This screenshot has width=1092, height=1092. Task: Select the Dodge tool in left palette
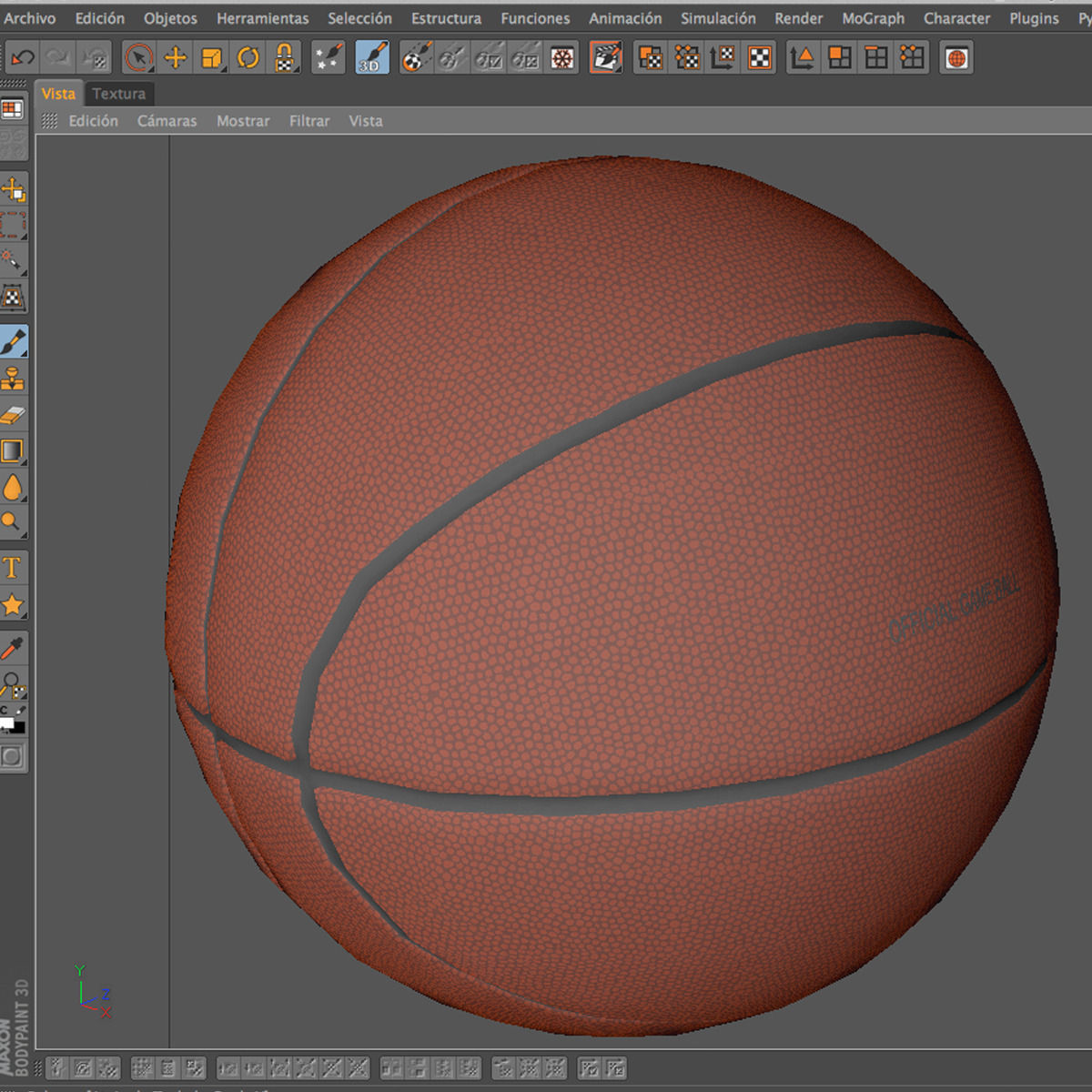tap(13, 523)
